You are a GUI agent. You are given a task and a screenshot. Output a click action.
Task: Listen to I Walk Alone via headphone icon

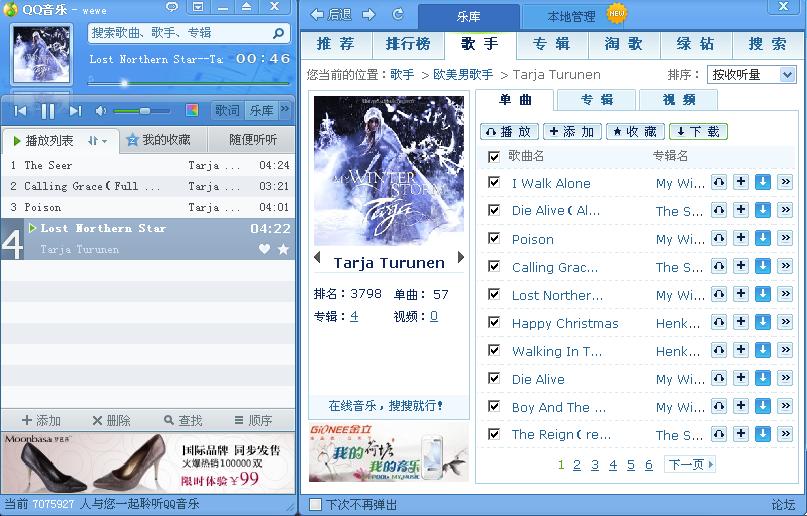click(719, 182)
